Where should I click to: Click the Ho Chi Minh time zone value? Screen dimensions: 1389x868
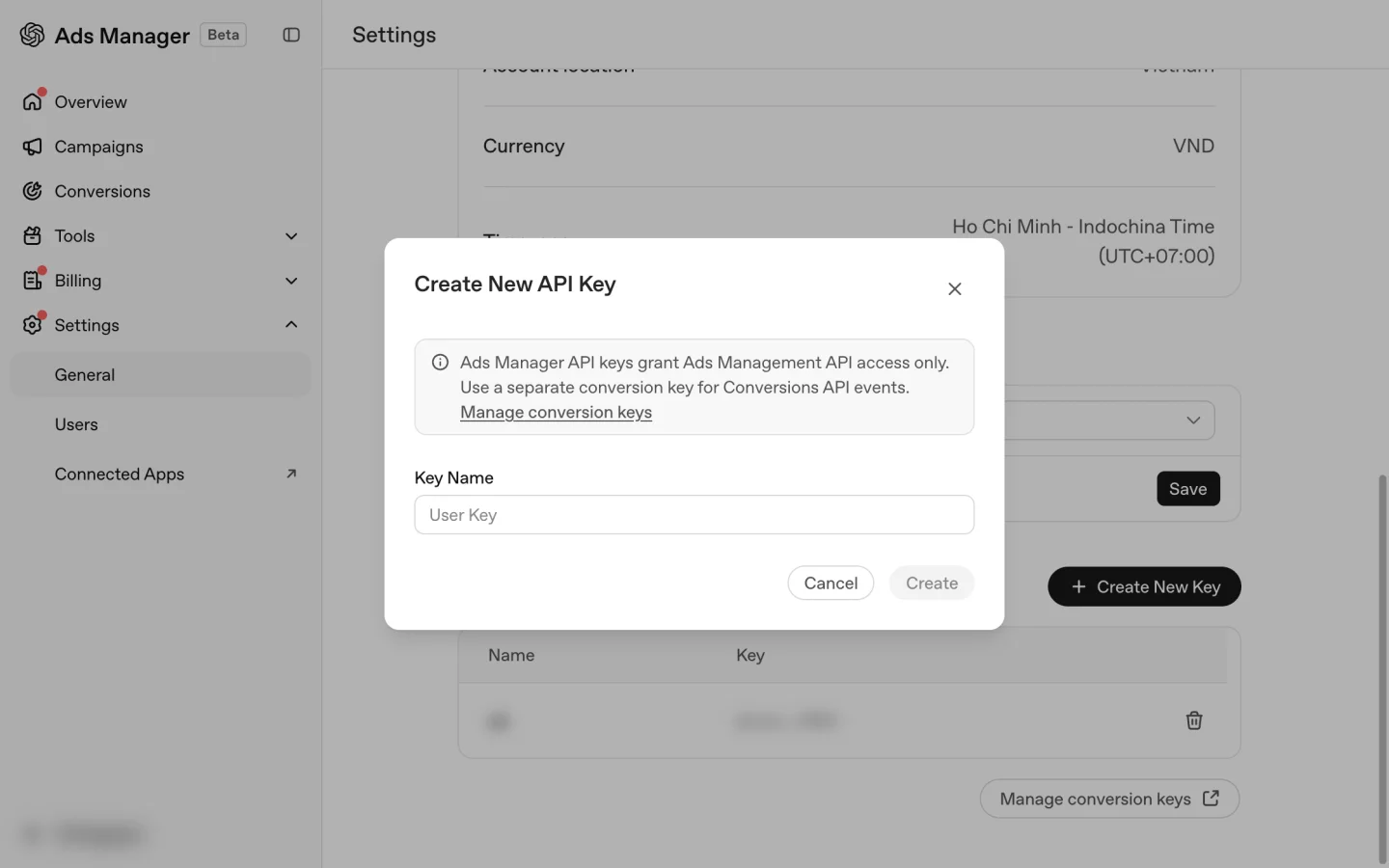click(1083, 241)
